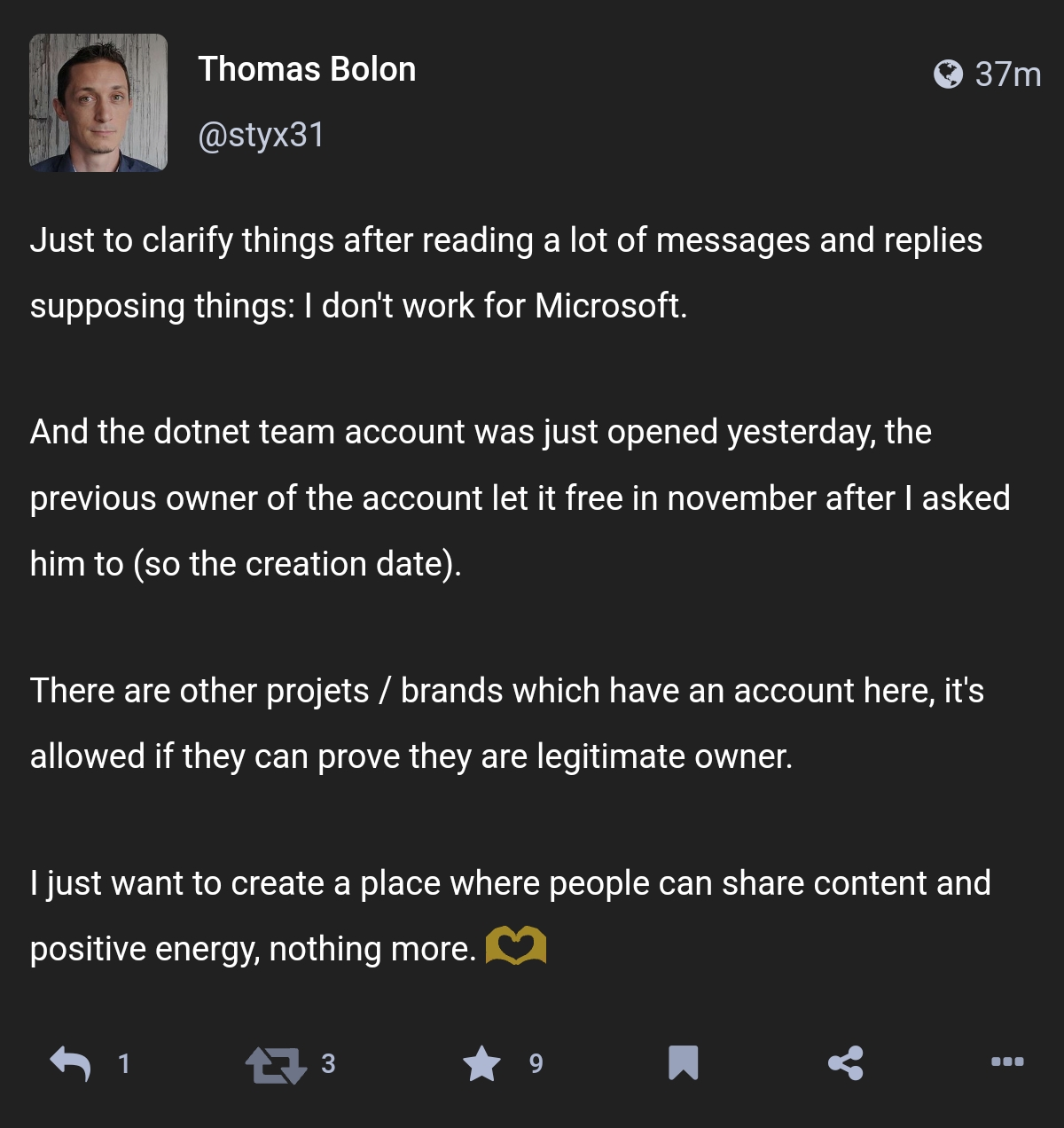Click the heart hands emoji

(516, 945)
